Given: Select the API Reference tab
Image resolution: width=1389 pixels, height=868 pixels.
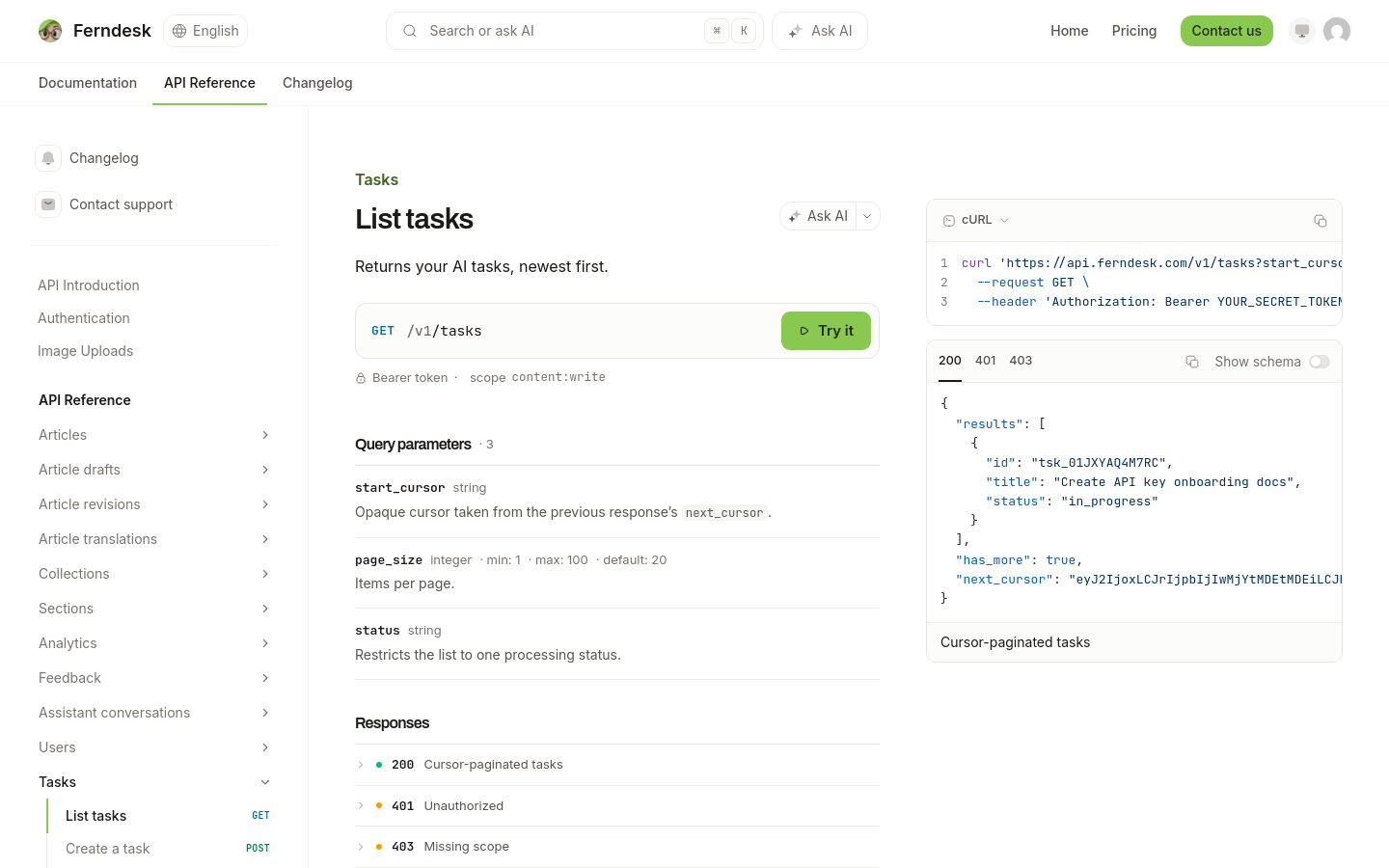Looking at the screenshot, I should (x=209, y=83).
